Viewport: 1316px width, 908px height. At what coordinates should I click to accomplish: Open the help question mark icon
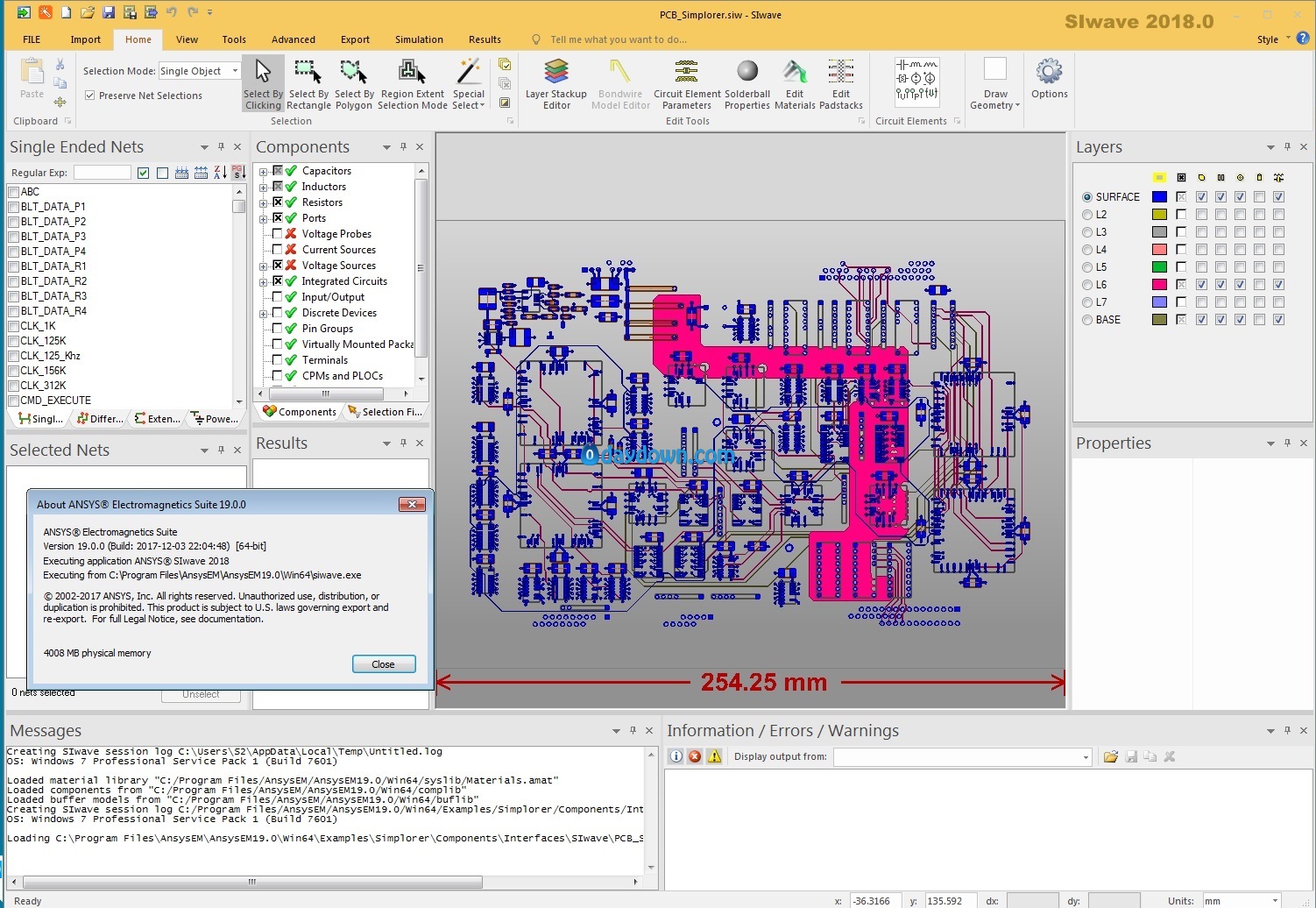pyautogui.click(x=1303, y=39)
